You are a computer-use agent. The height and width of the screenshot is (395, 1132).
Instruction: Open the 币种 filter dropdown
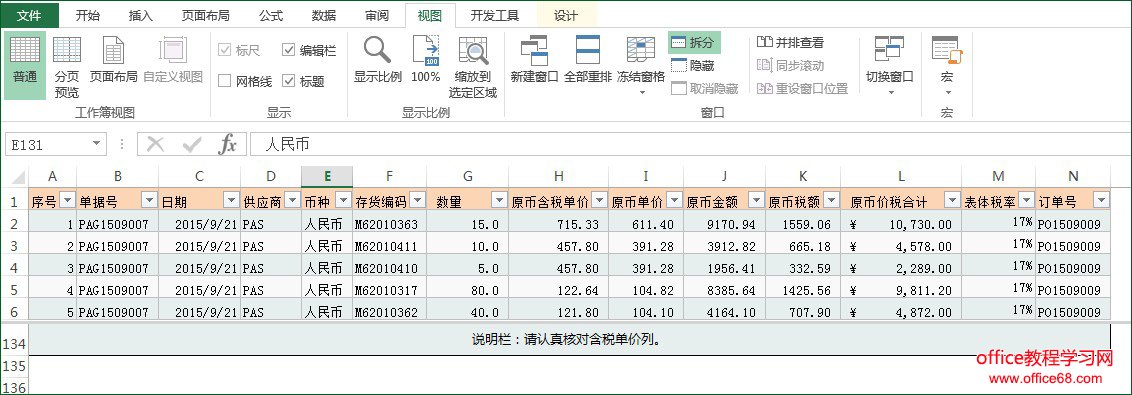point(344,201)
